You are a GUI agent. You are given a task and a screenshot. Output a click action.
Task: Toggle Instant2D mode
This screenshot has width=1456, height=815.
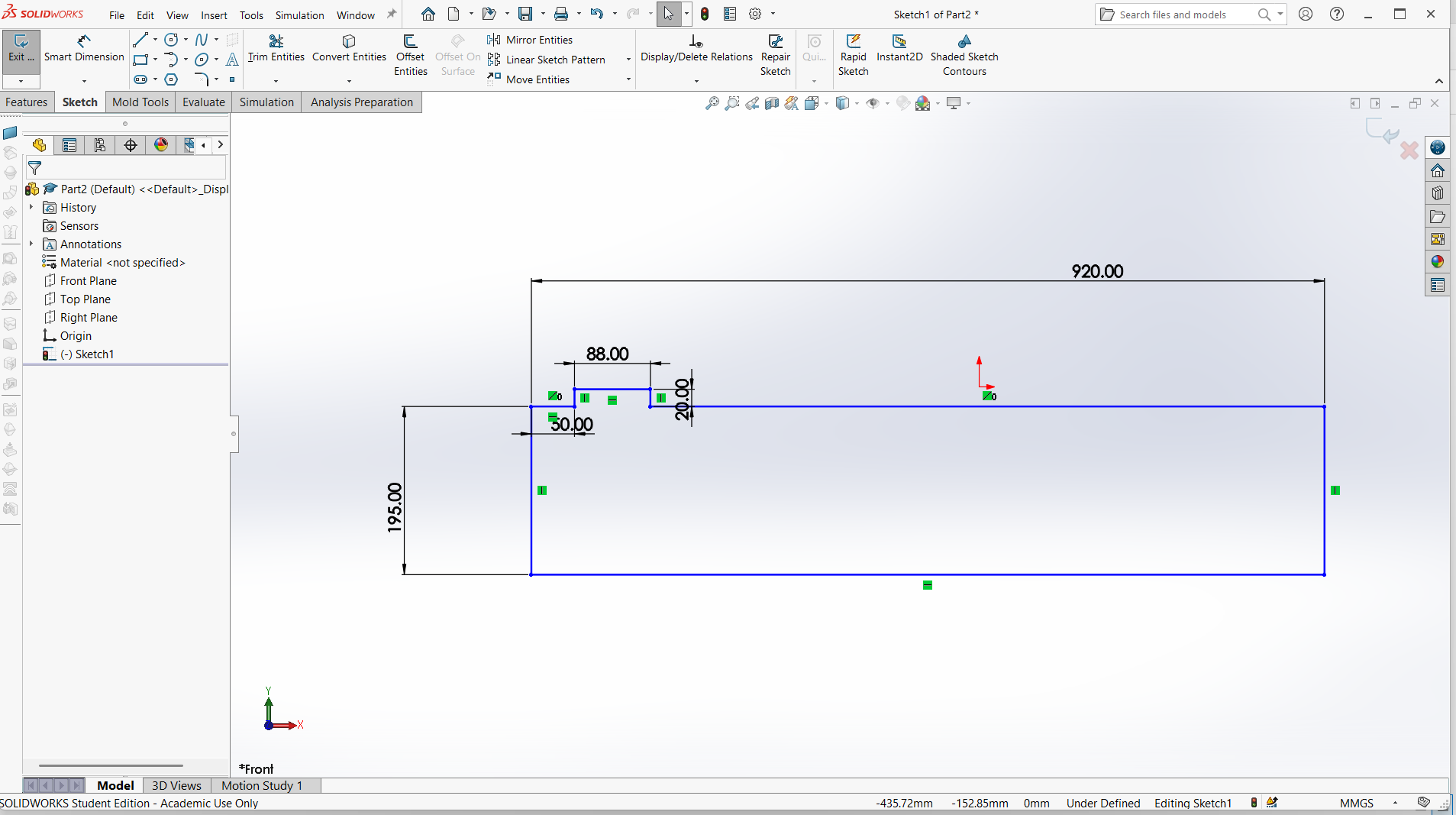pyautogui.click(x=899, y=49)
